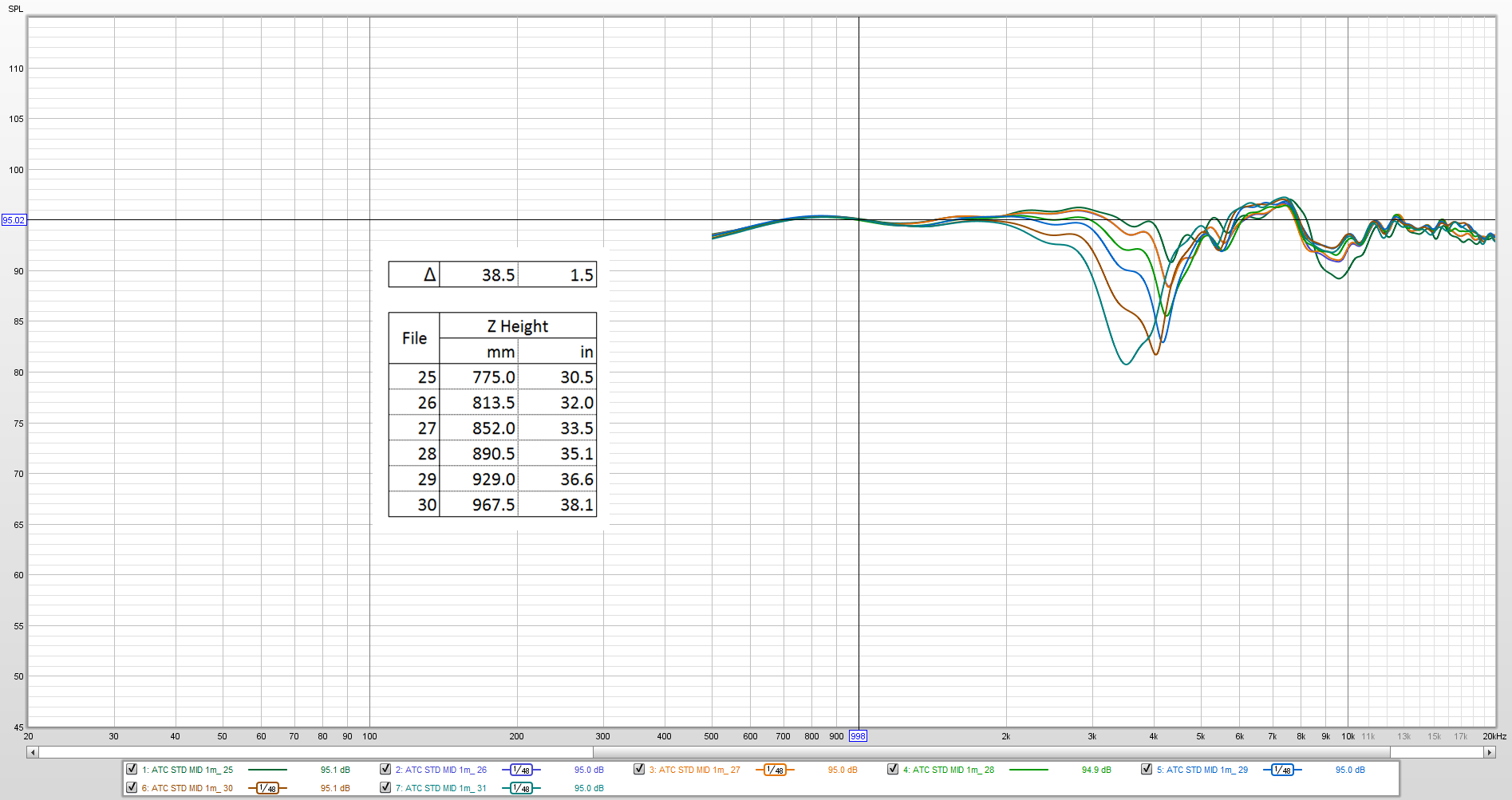This screenshot has height=800, width=1512.
Task: Click the 95.0 dB reading of trace 5
Action: [1350, 770]
